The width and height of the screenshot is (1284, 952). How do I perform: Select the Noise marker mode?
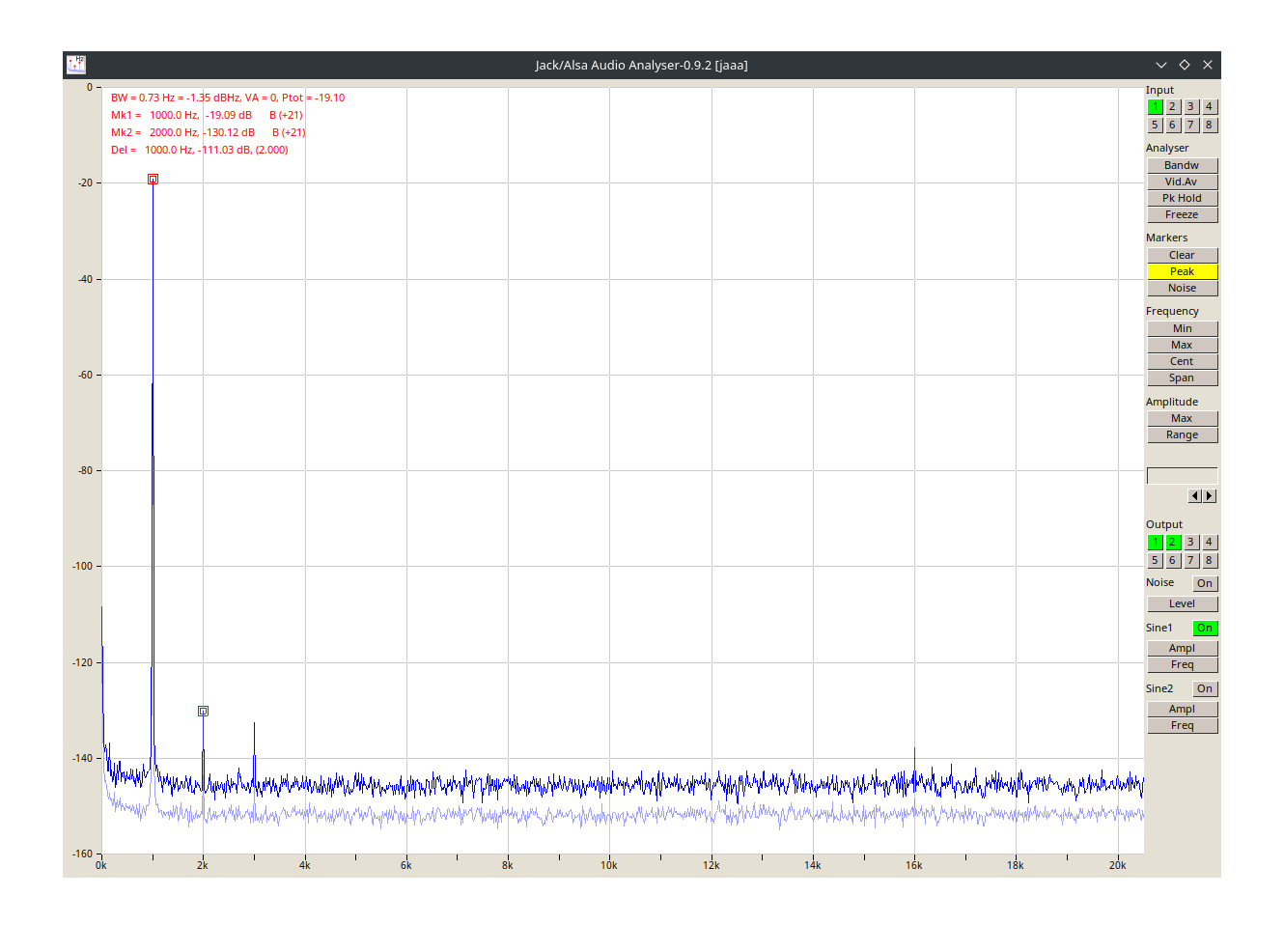coord(1182,288)
